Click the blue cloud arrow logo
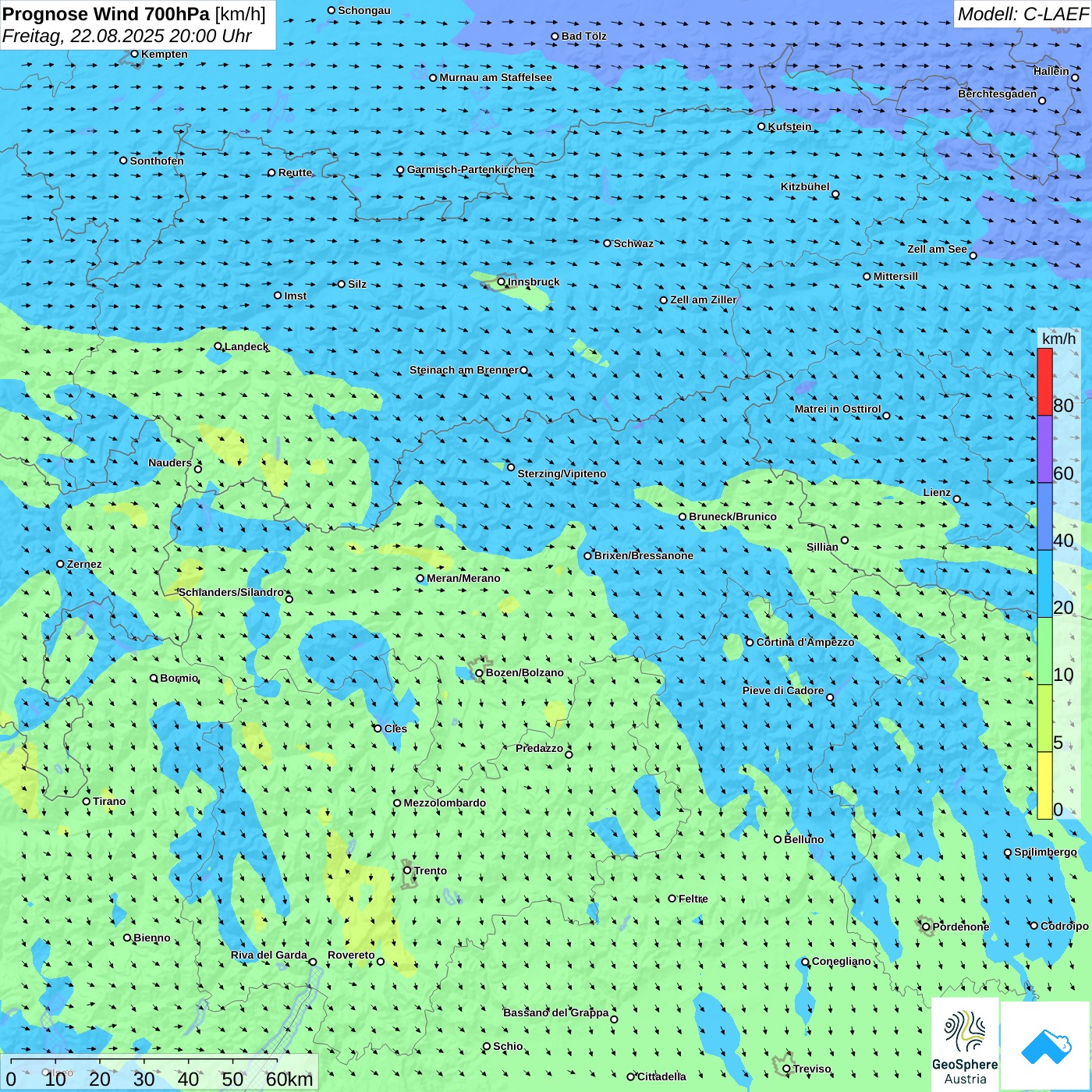1092x1092 pixels. 1045,1047
